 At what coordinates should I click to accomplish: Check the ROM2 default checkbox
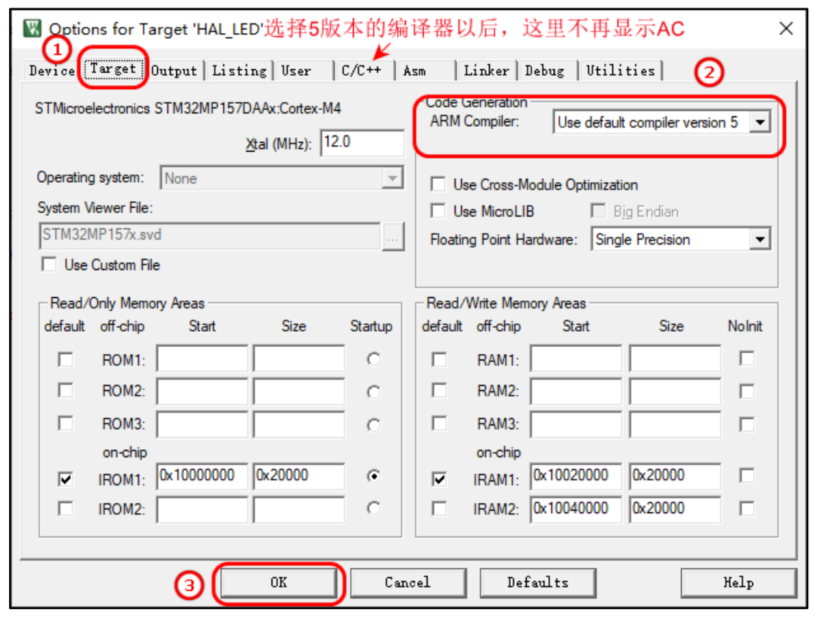coord(65,390)
